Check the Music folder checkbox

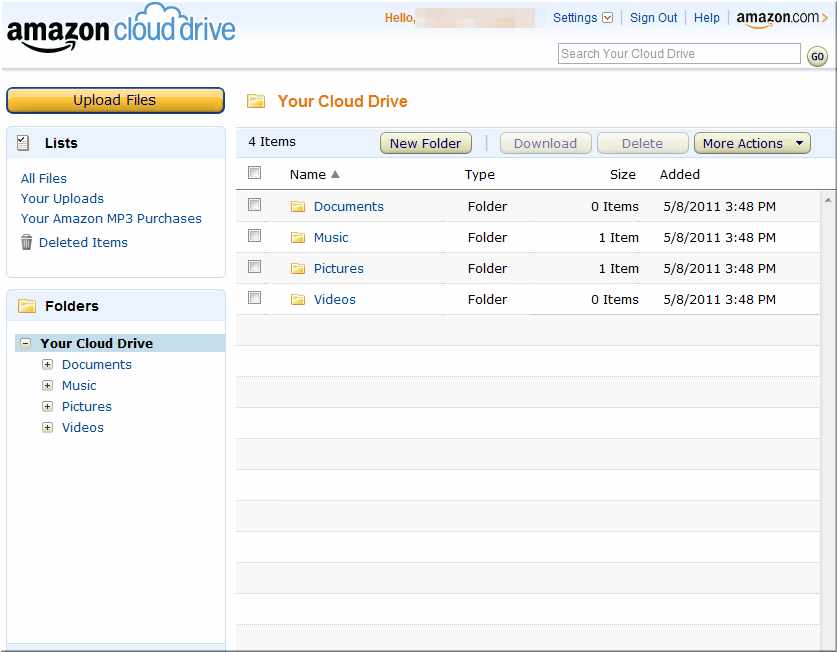pos(255,235)
